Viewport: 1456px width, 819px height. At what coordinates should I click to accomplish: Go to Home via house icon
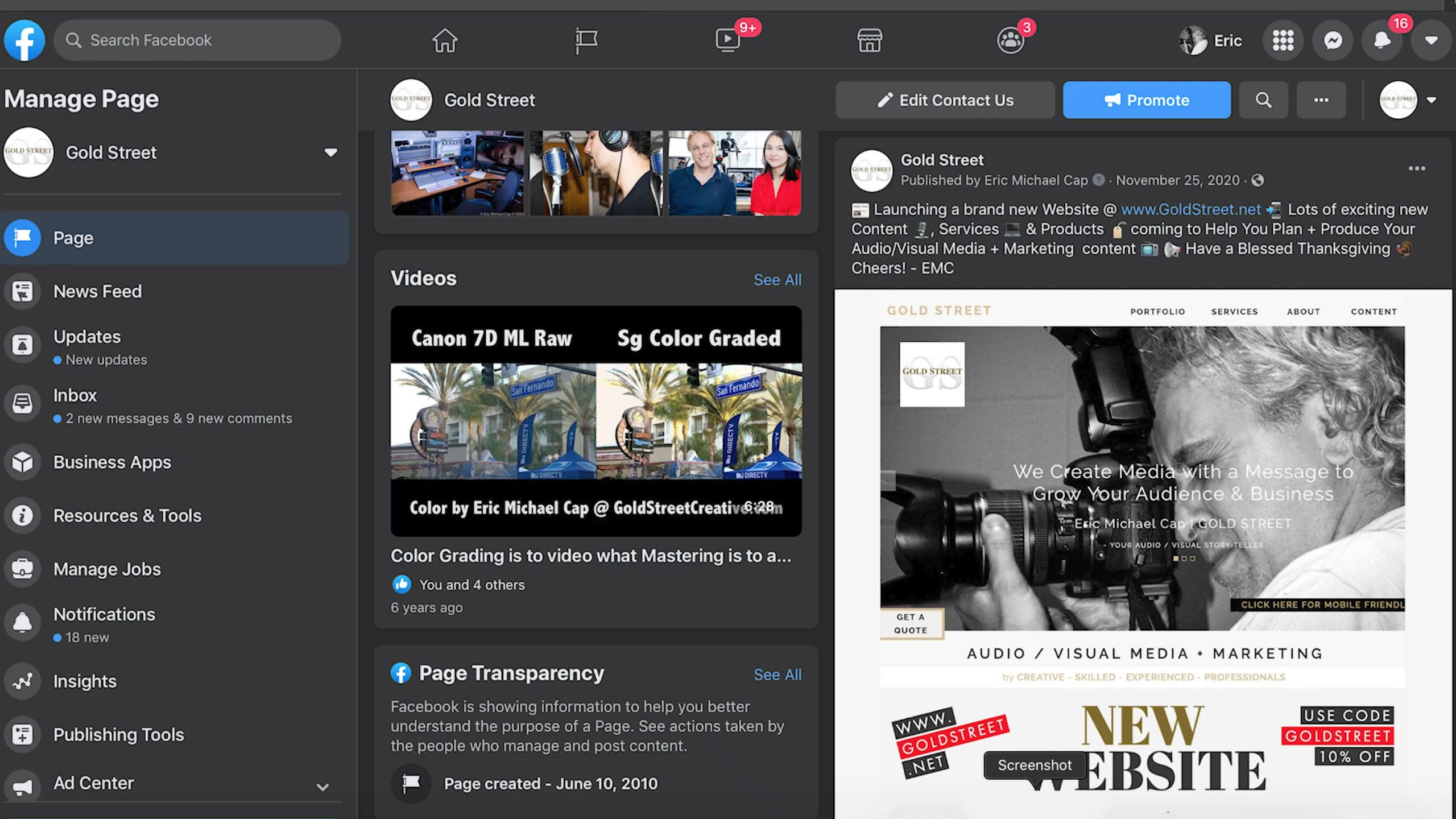point(445,40)
